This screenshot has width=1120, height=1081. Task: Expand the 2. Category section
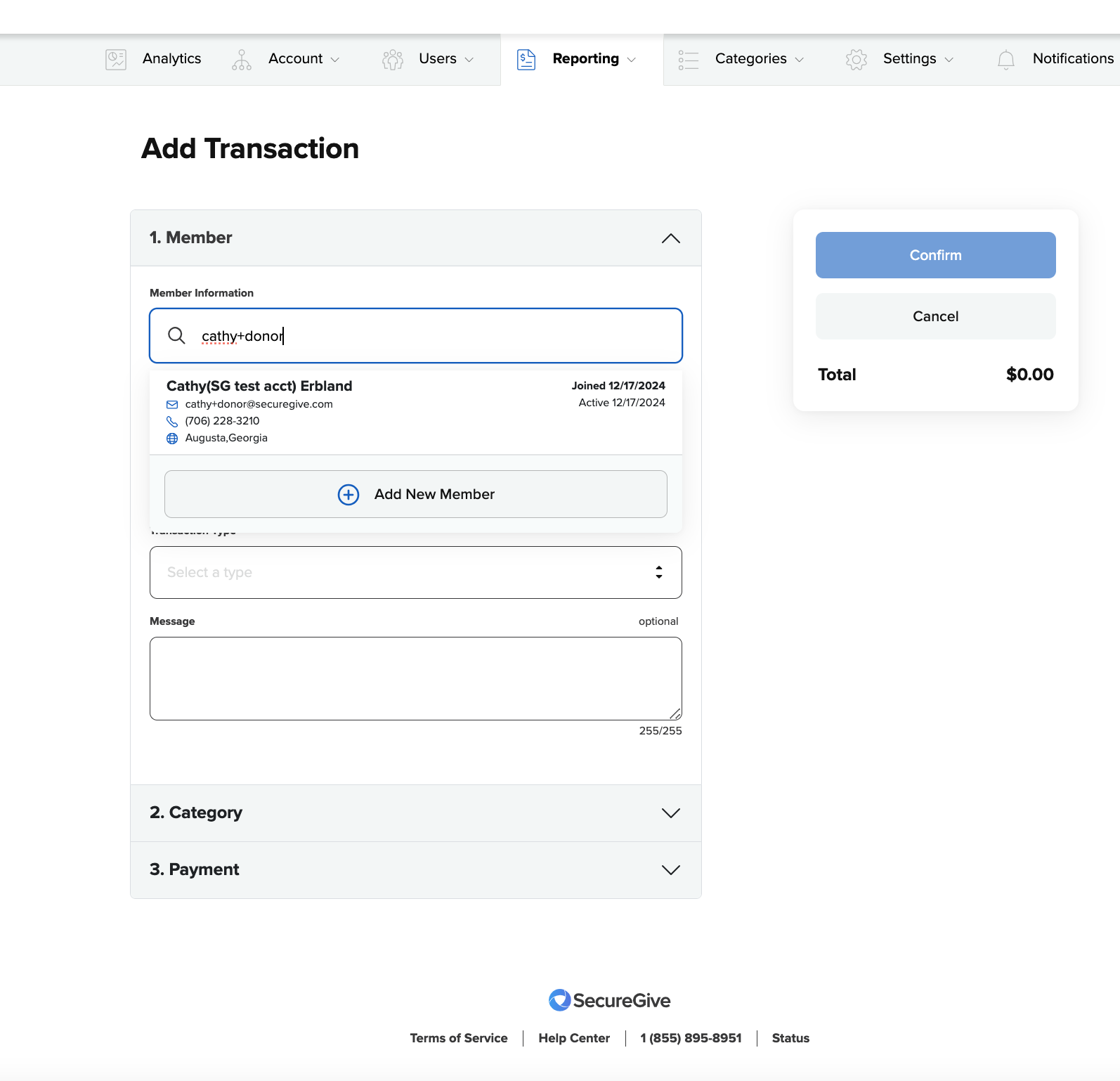(670, 813)
